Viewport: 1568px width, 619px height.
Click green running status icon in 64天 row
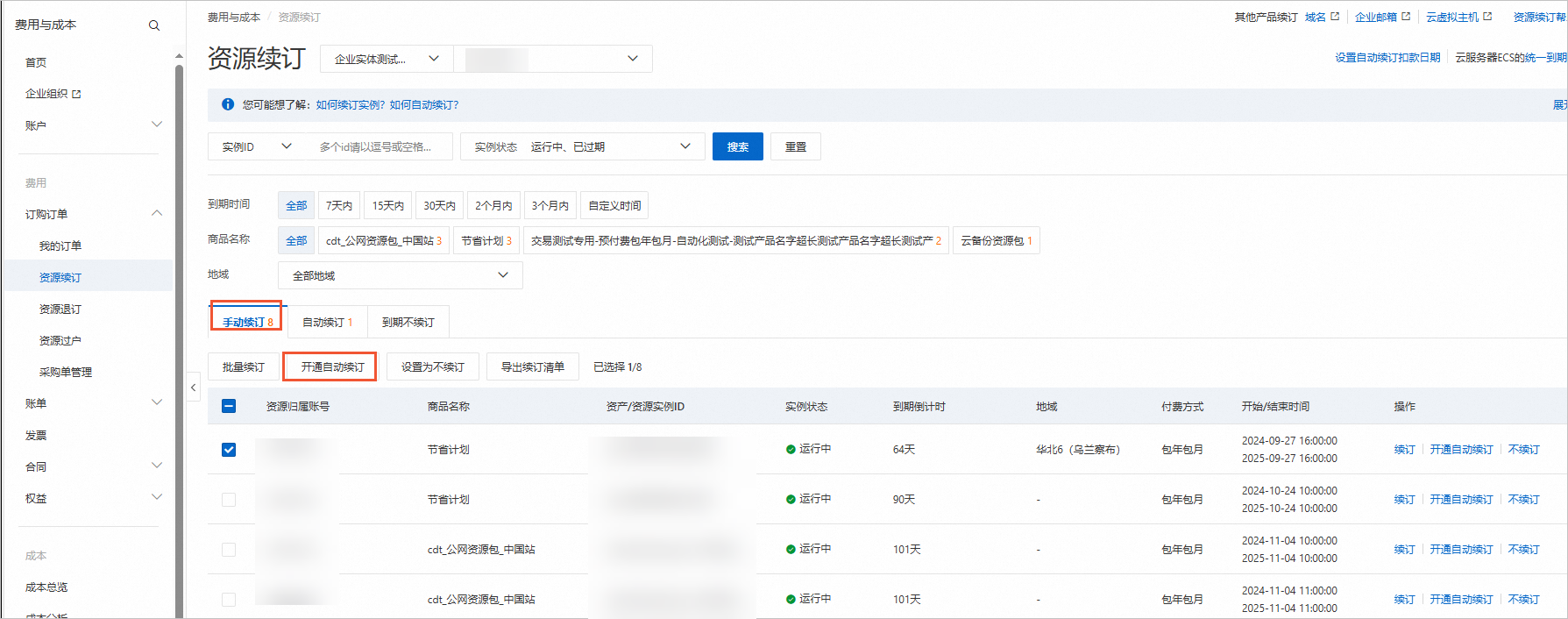tap(791, 449)
